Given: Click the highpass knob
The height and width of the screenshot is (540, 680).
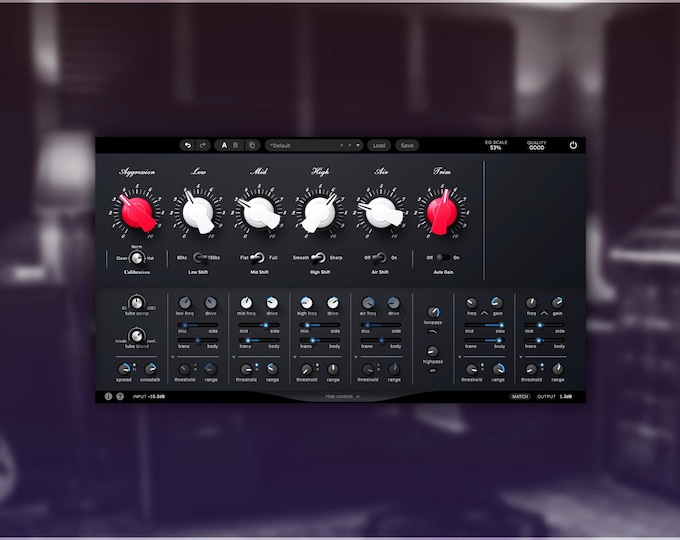Looking at the screenshot, I should [x=433, y=351].
